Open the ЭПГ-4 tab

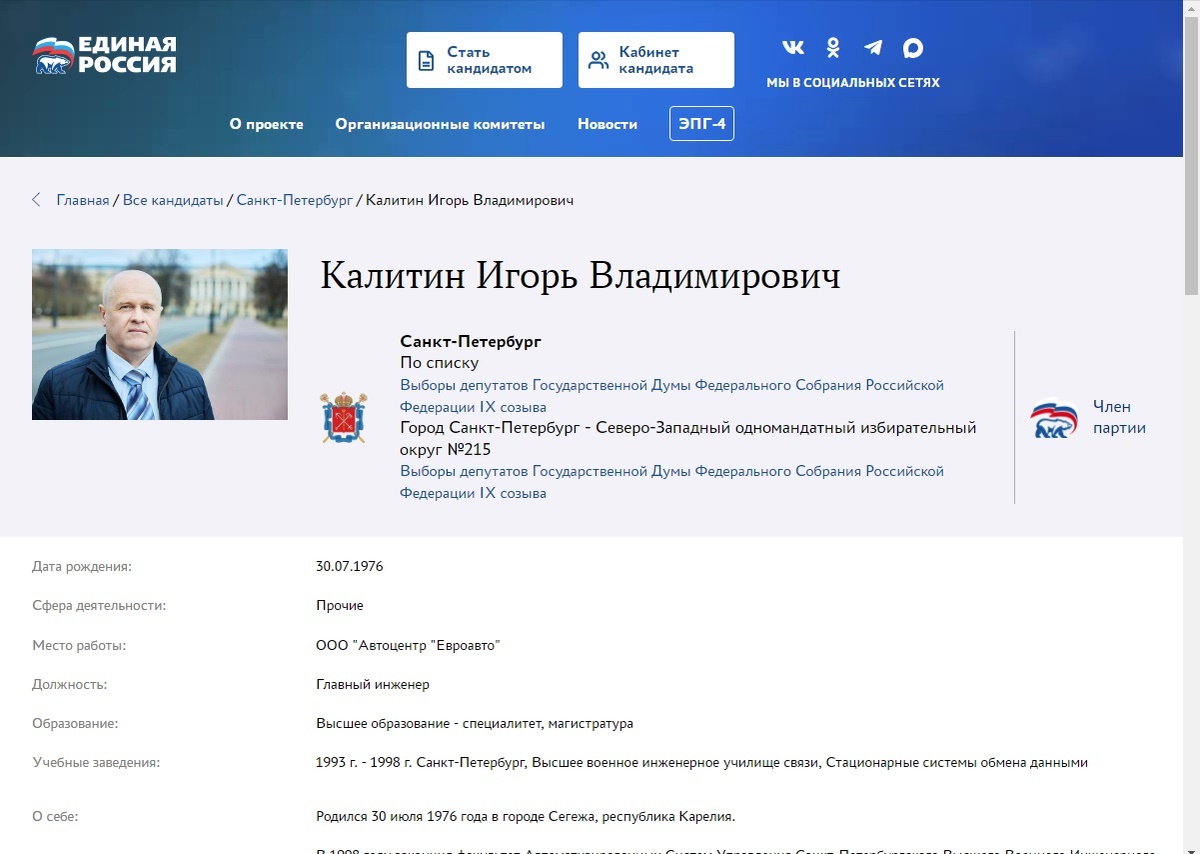pyautogui.click(x=701, y=123)
